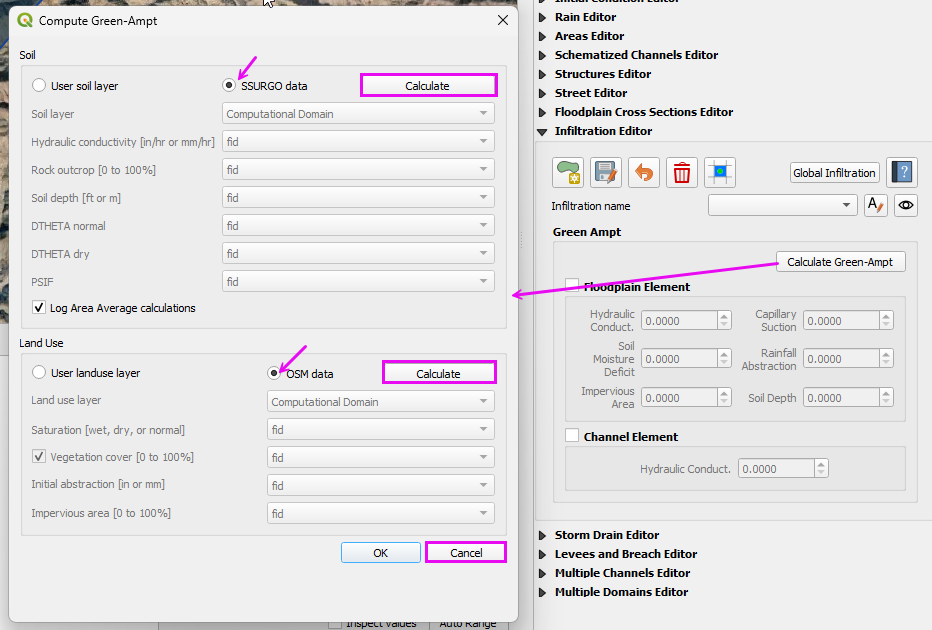Tick the Channel Element checkbox
Image resolution: width=932 pixels, height=630 pixels.
pyautogui.click(x=572, y=436)
